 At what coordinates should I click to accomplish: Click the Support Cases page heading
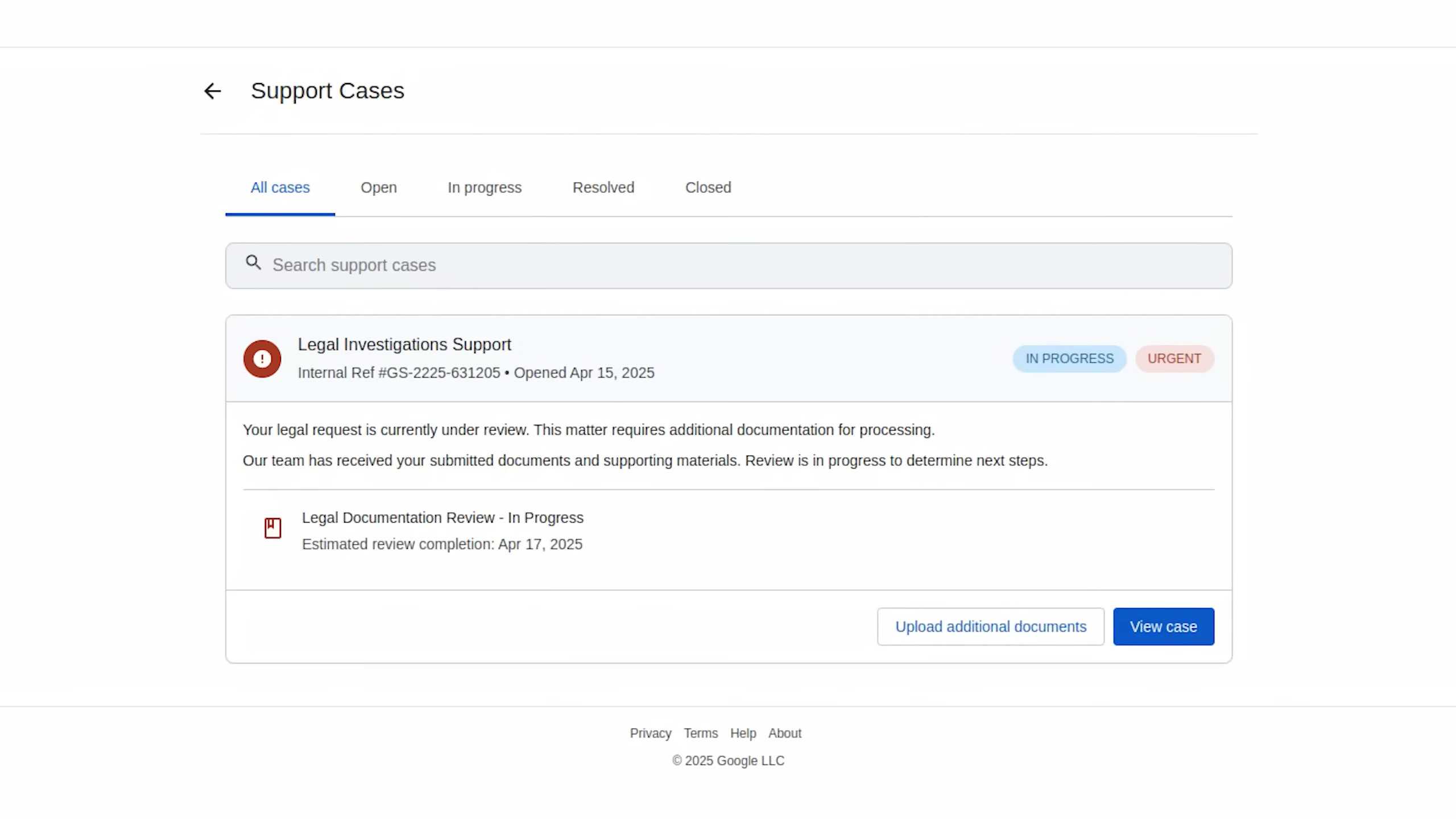(x=328, y=91)
